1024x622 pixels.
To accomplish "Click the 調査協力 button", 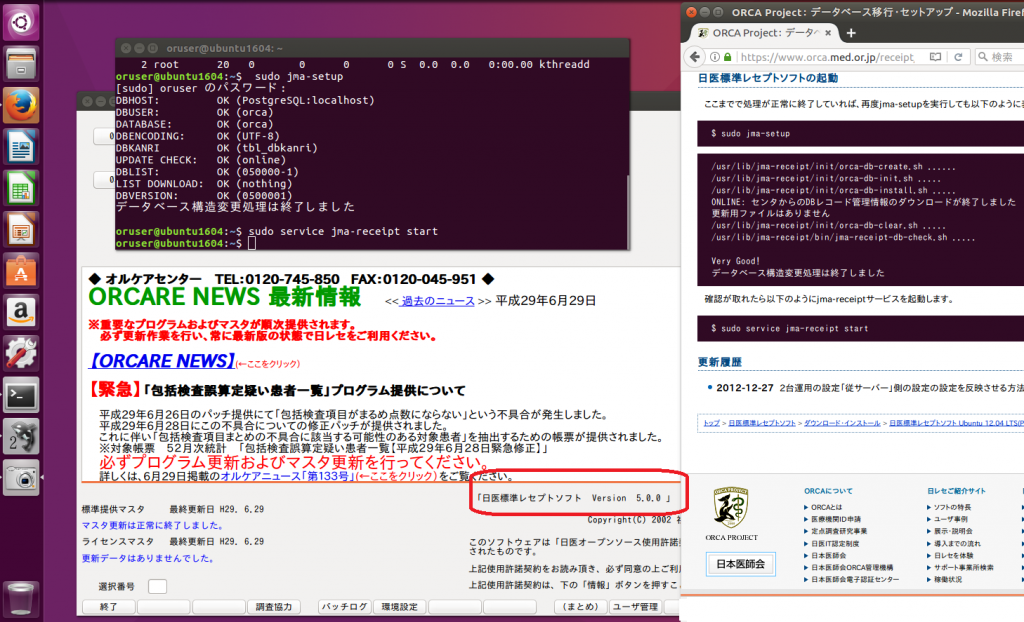I will tap(274, 607).
